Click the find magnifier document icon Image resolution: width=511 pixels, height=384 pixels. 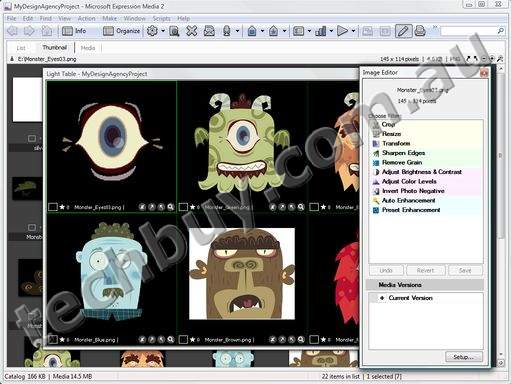tap(174, 31)
